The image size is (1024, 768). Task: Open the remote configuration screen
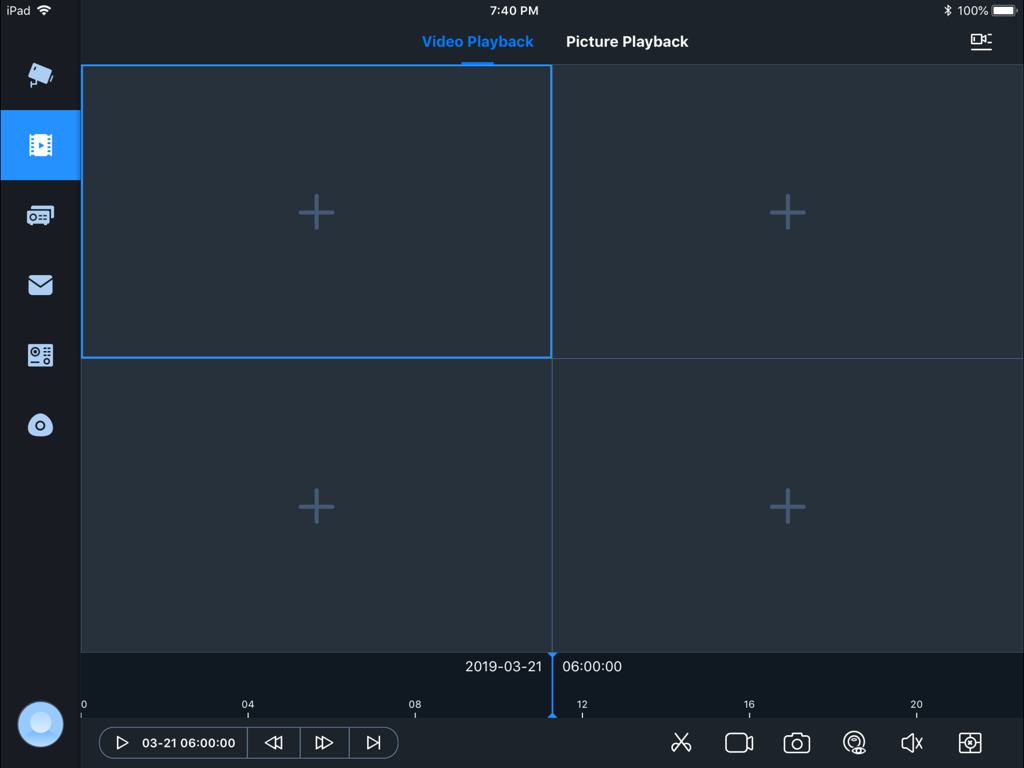click(x=40, y=355)
